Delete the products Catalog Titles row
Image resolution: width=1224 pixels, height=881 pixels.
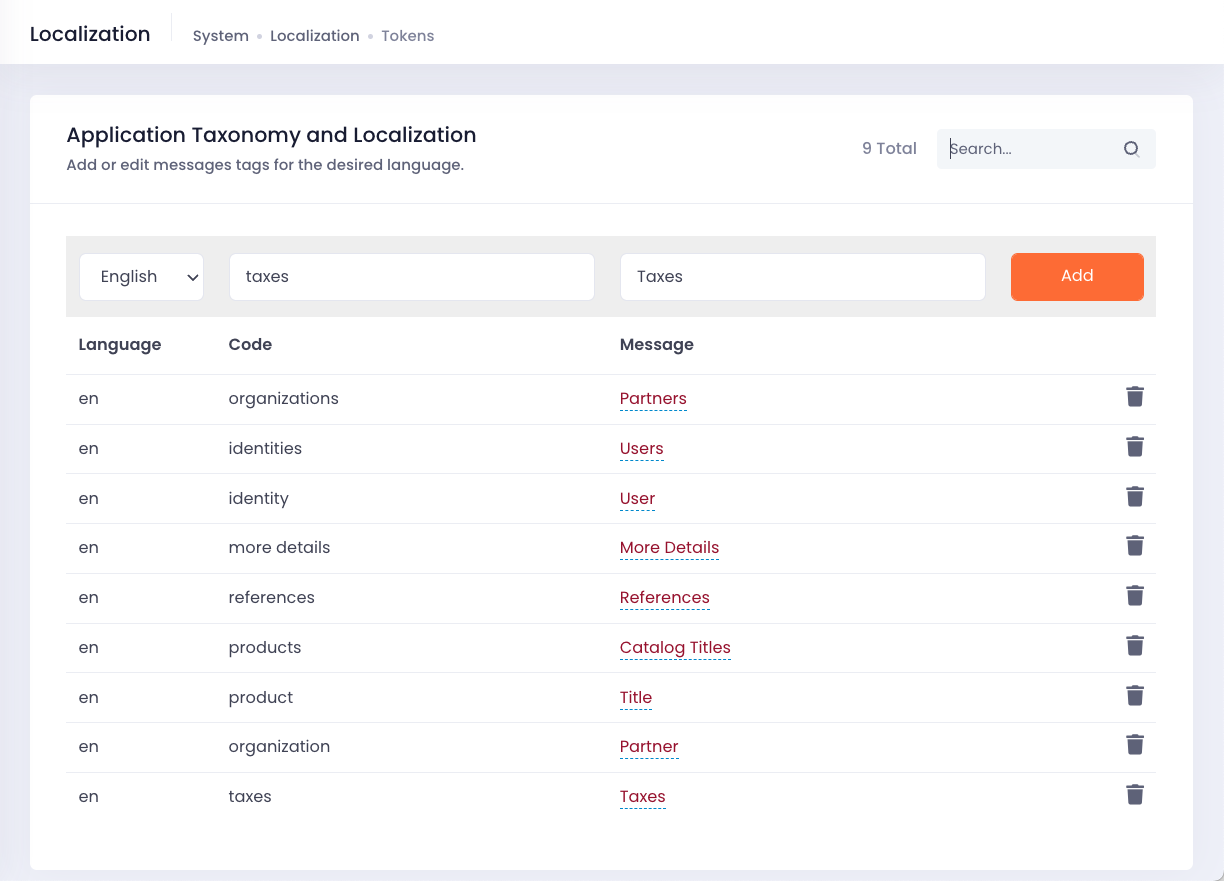click(1135, 646)
